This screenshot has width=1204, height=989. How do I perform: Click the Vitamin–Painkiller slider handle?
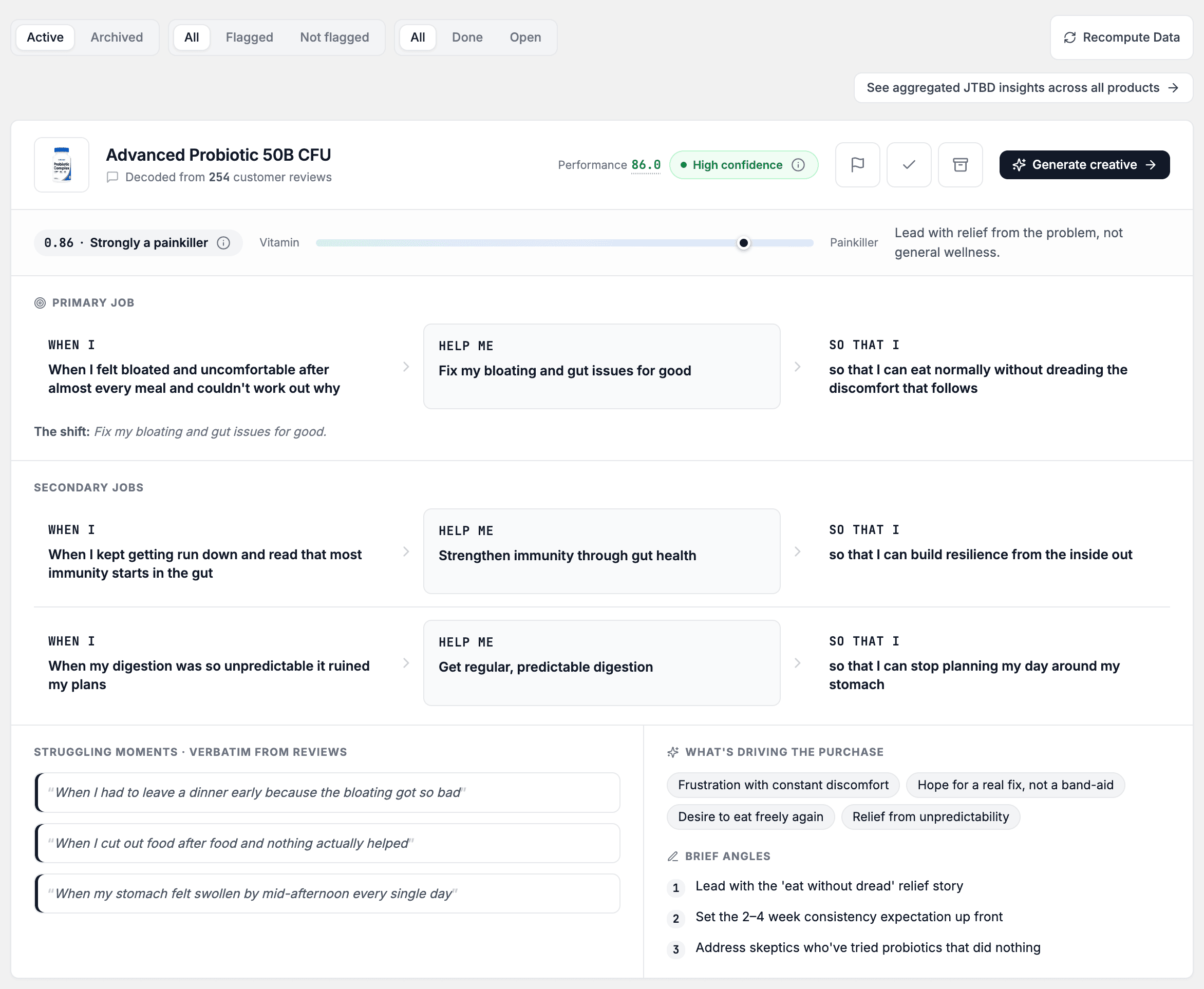(x=743, y=243)
